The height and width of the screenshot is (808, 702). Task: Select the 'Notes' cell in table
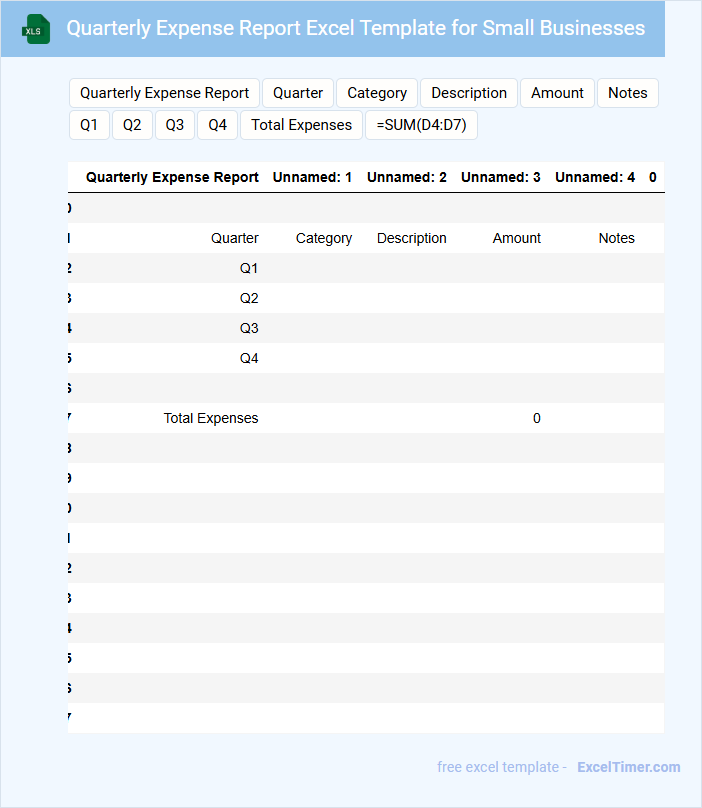(616, 238)
